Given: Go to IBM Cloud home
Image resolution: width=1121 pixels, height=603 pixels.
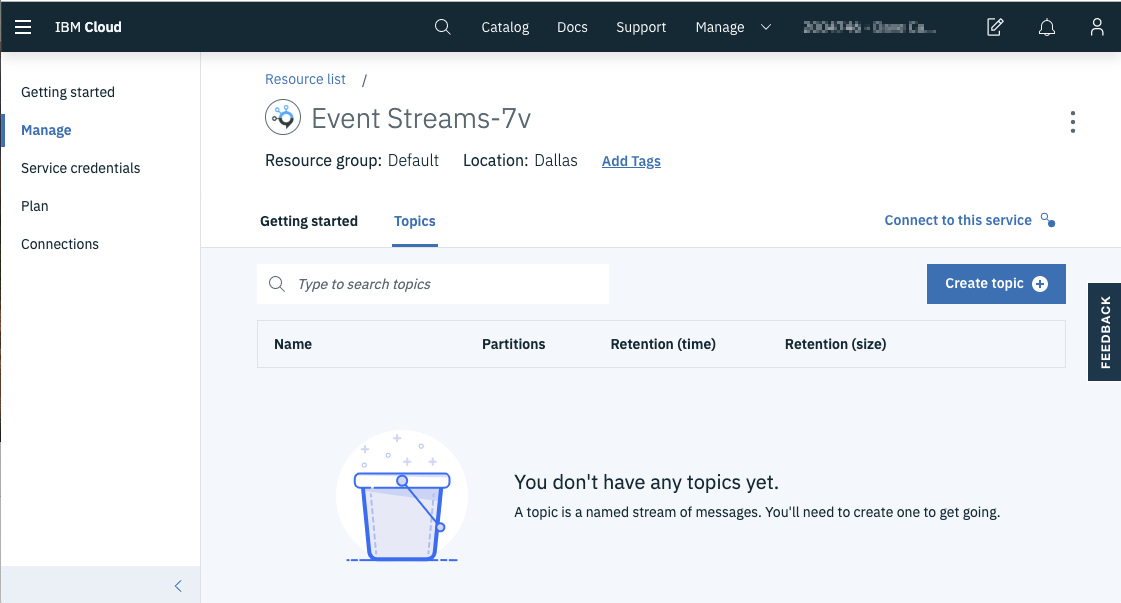Looking at the screenshot, I should [x=88, y=27].
